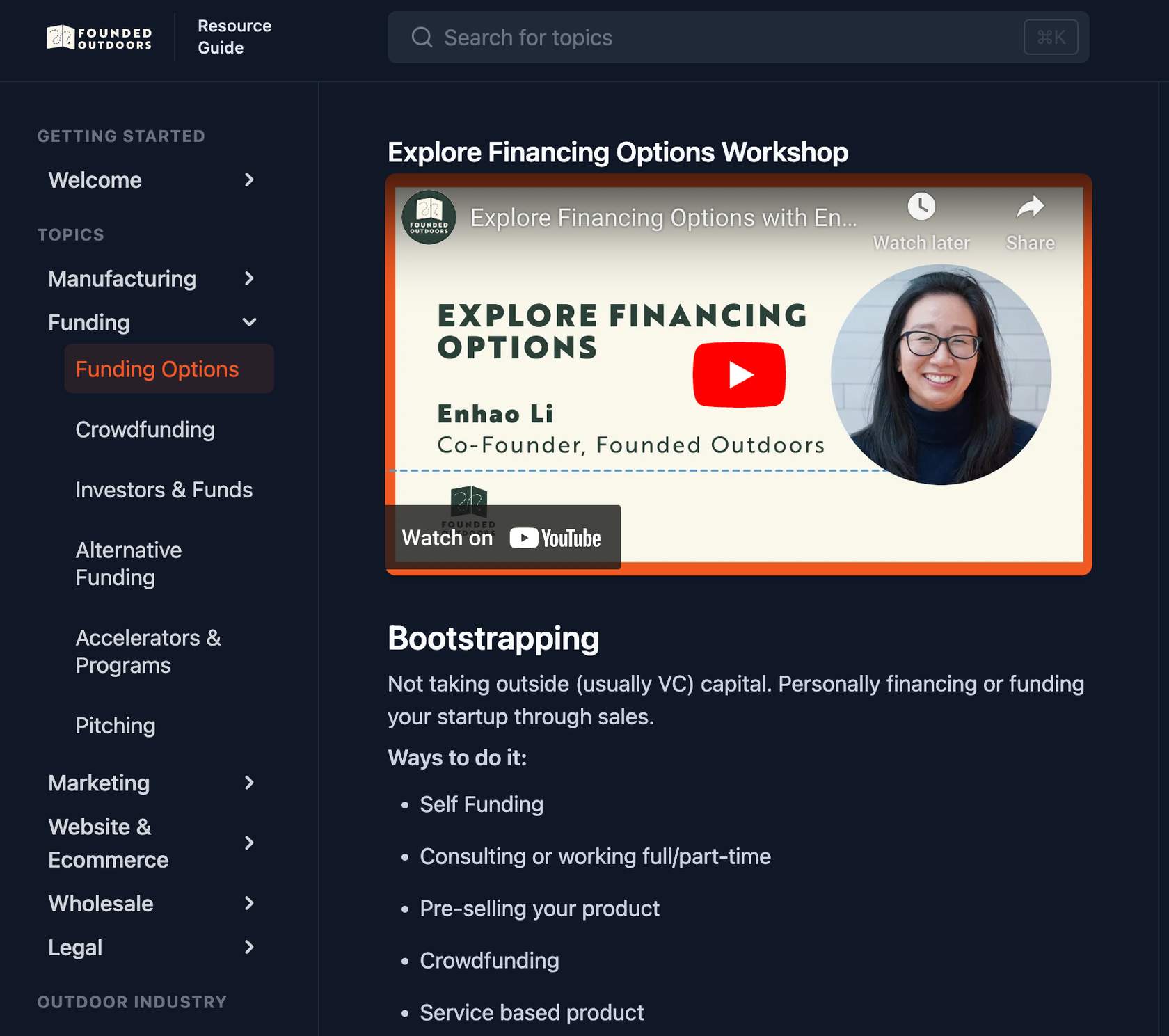
Task: Expand the Legal section chevron
Action: coord(249,947)
